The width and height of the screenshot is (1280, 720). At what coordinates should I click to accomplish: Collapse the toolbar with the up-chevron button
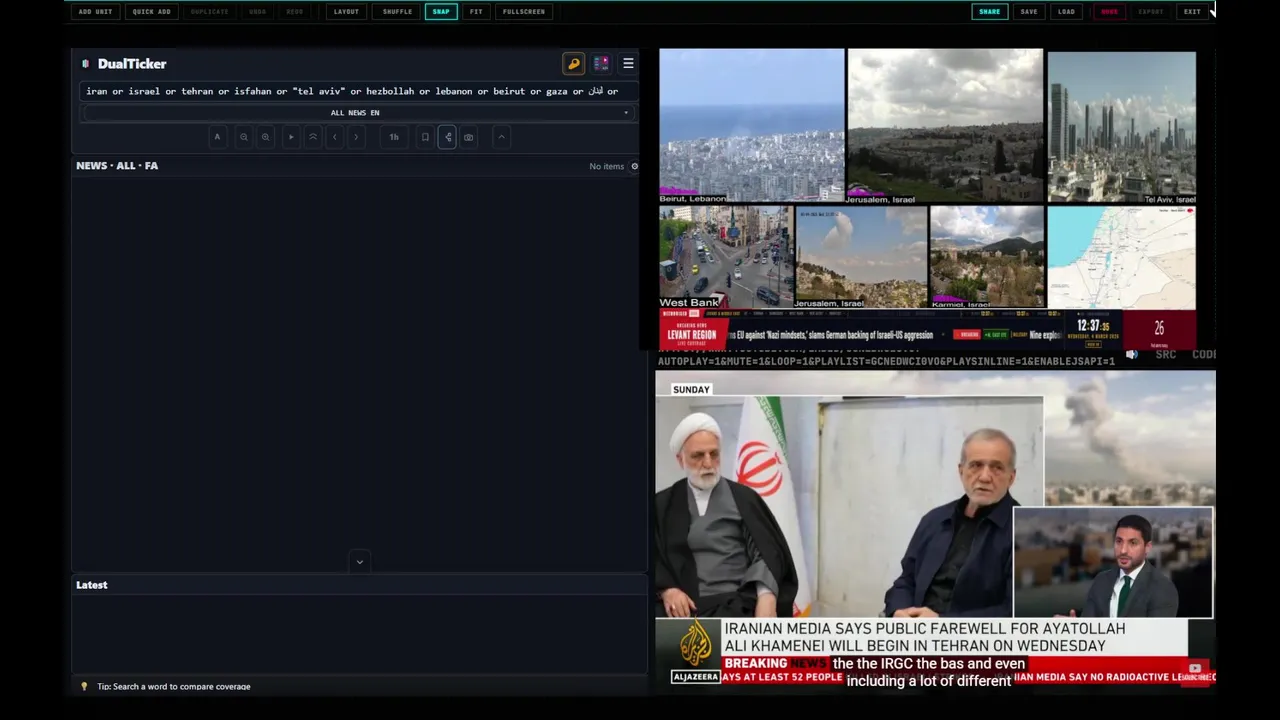[502, 137]
